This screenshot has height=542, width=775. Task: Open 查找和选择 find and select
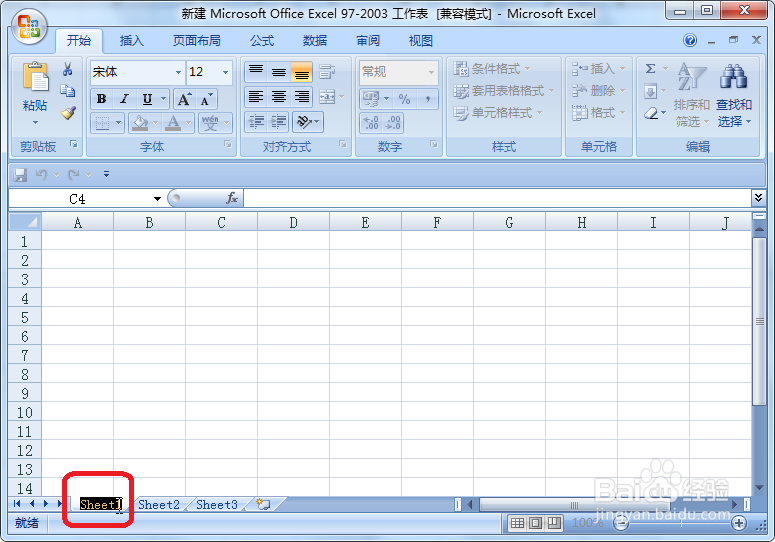(x=734, y=94)
